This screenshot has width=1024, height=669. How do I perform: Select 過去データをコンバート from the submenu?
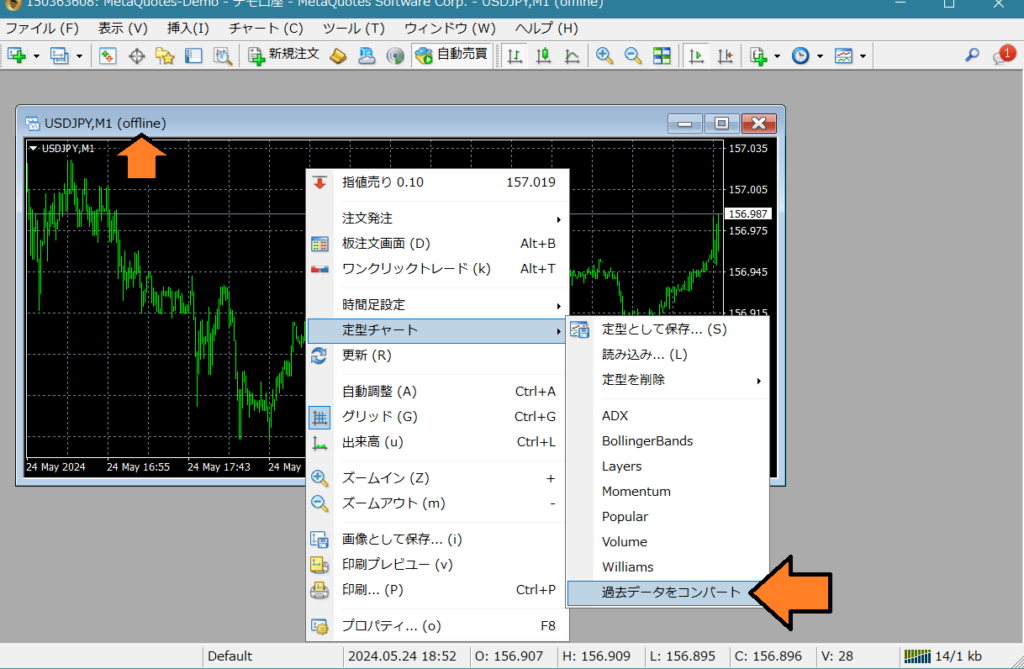tap(669, 592)
